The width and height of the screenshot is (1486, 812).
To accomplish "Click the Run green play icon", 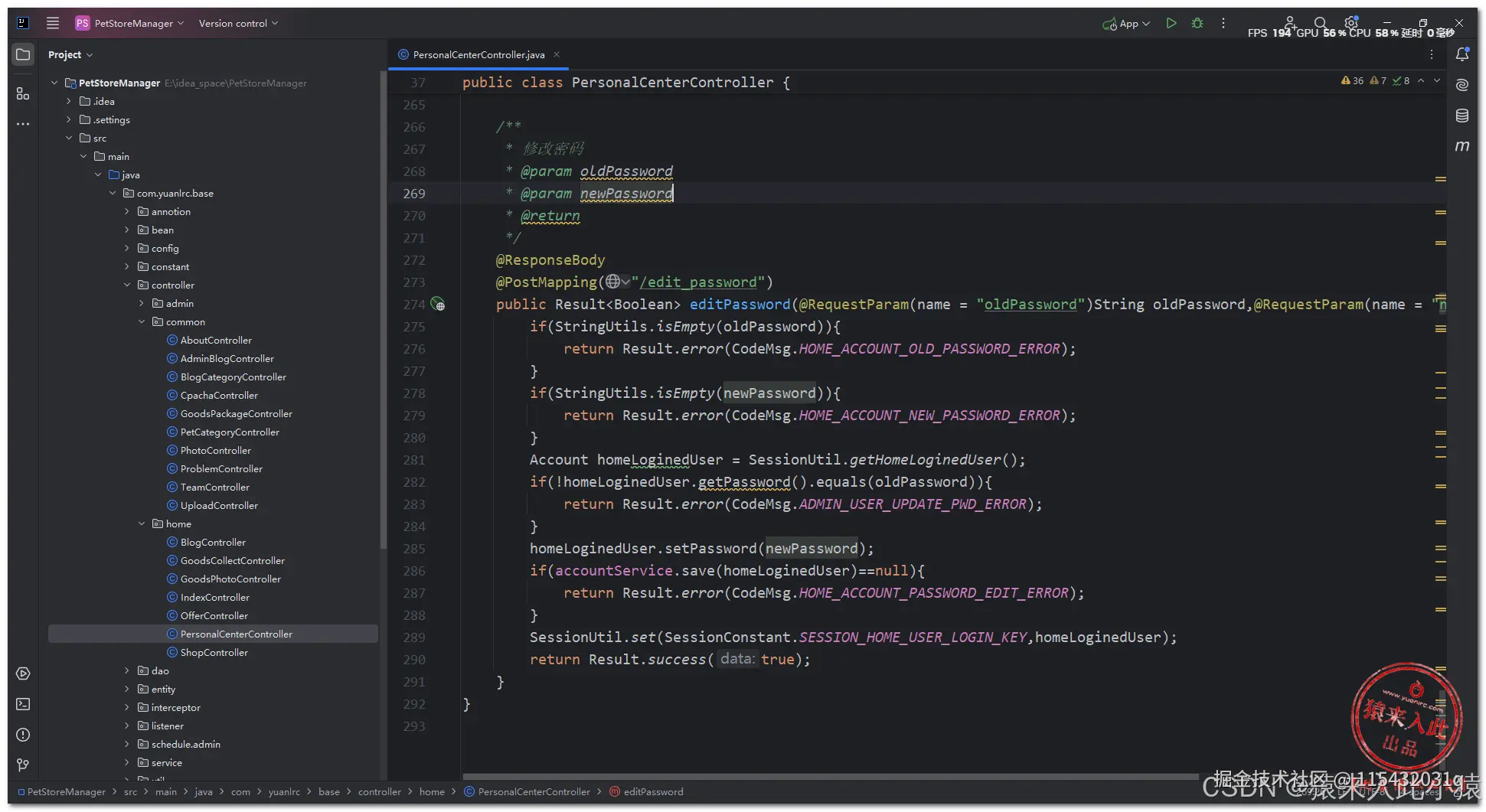I will click(x=1171, y=24).
